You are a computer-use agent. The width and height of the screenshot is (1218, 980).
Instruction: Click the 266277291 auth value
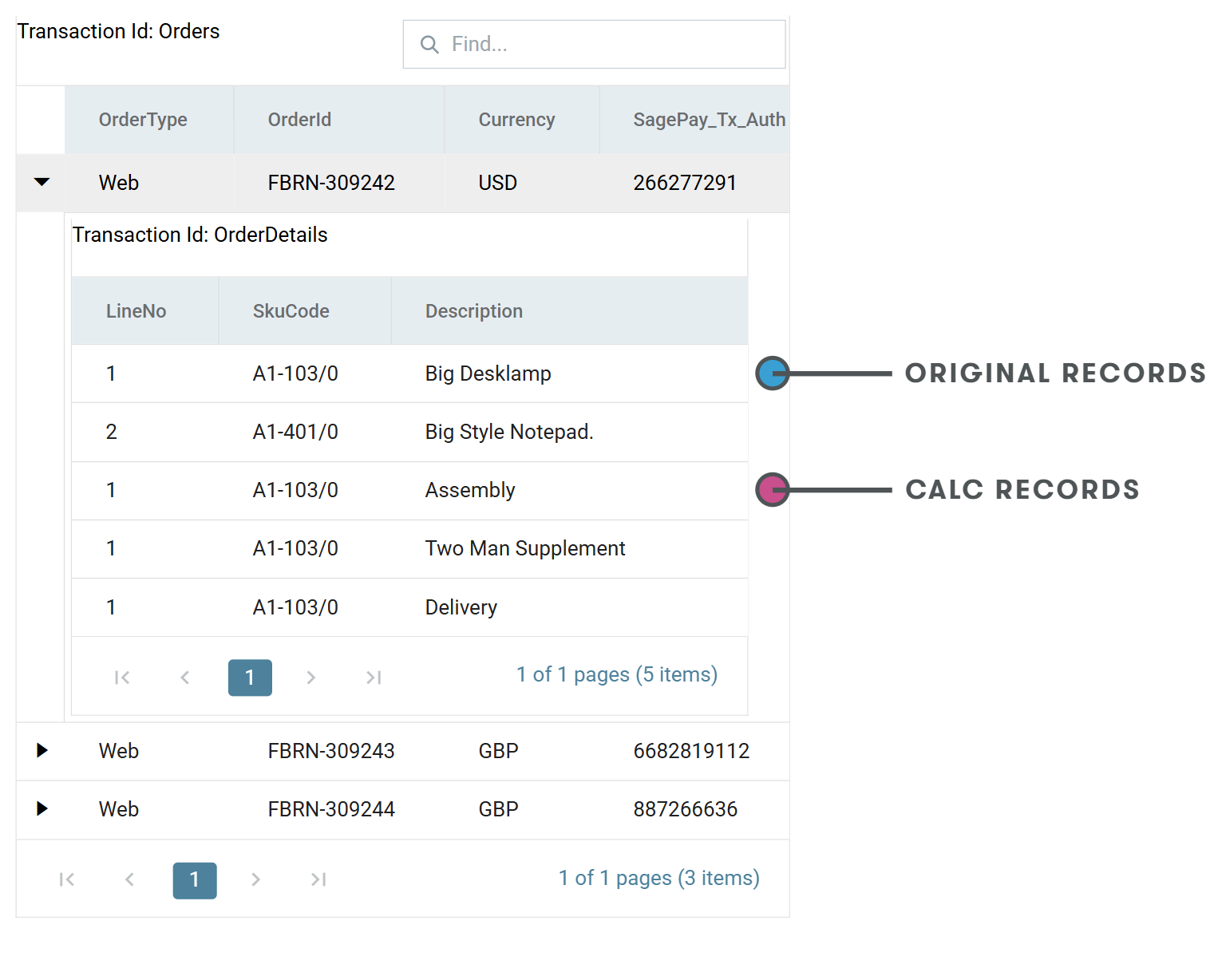point(685,183)
